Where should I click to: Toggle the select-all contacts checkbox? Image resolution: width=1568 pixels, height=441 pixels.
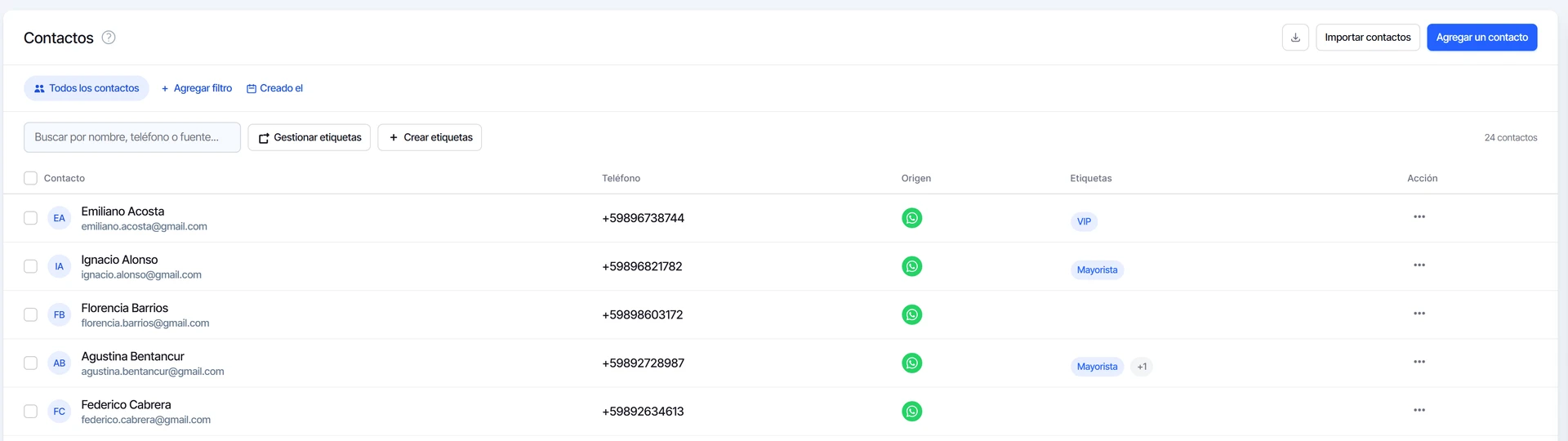pos(30,178)
